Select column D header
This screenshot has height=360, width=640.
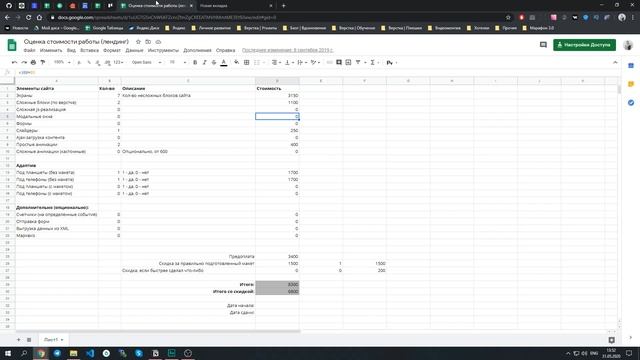pos(277,81)
